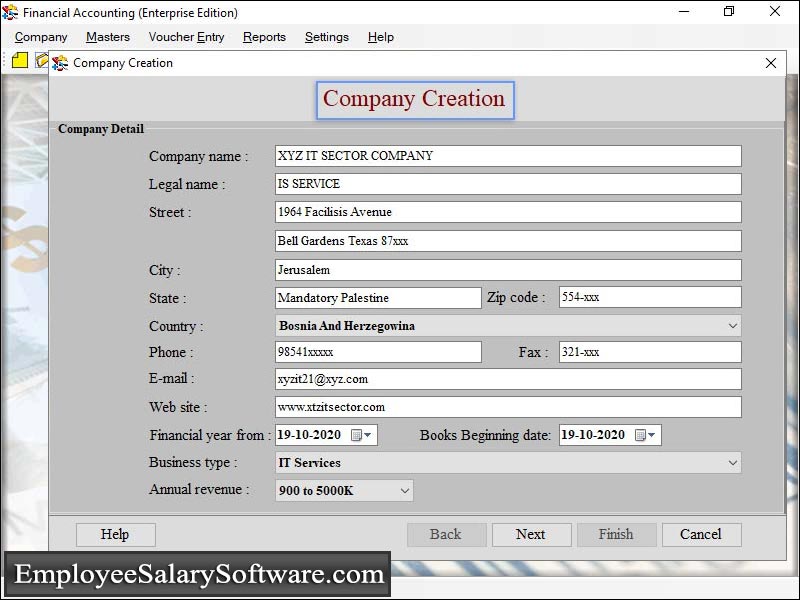The width and height of the screenshot is (800, 600).
Task: Open the Settings menu
Action: tap(327, 37)
